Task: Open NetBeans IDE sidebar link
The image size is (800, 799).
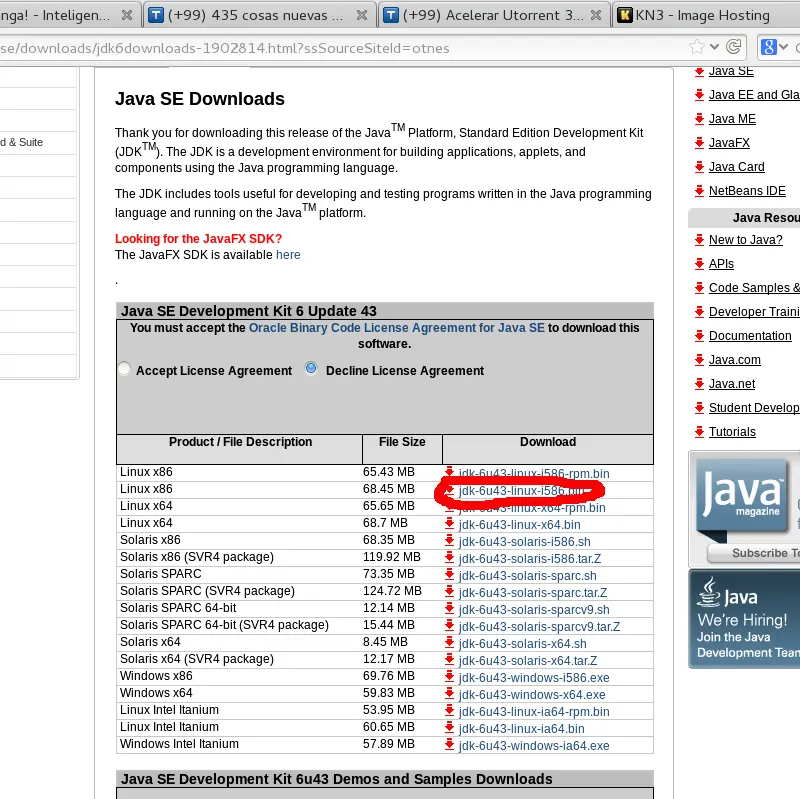Action: [747, 191]
